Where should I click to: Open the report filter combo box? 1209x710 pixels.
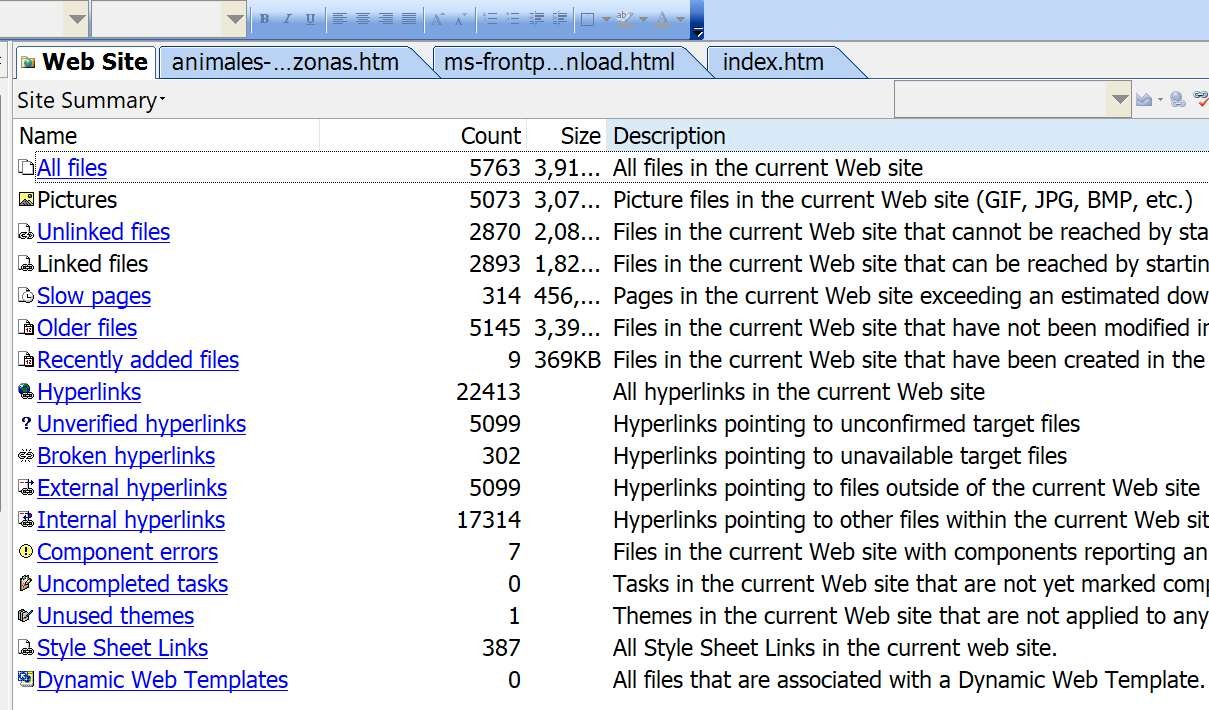(x=1012, y=99)
